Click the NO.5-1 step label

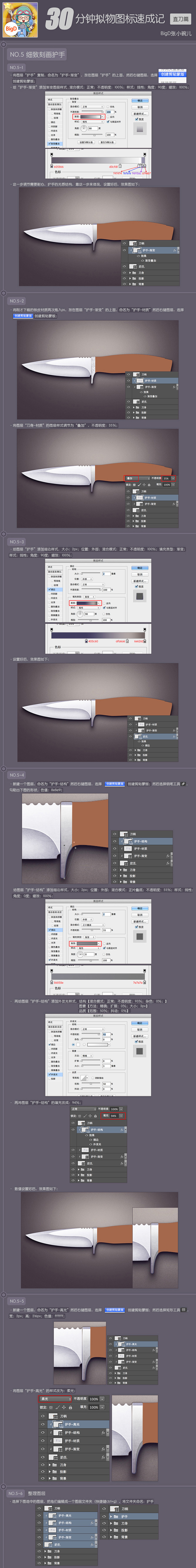click(x=16, y=68)
